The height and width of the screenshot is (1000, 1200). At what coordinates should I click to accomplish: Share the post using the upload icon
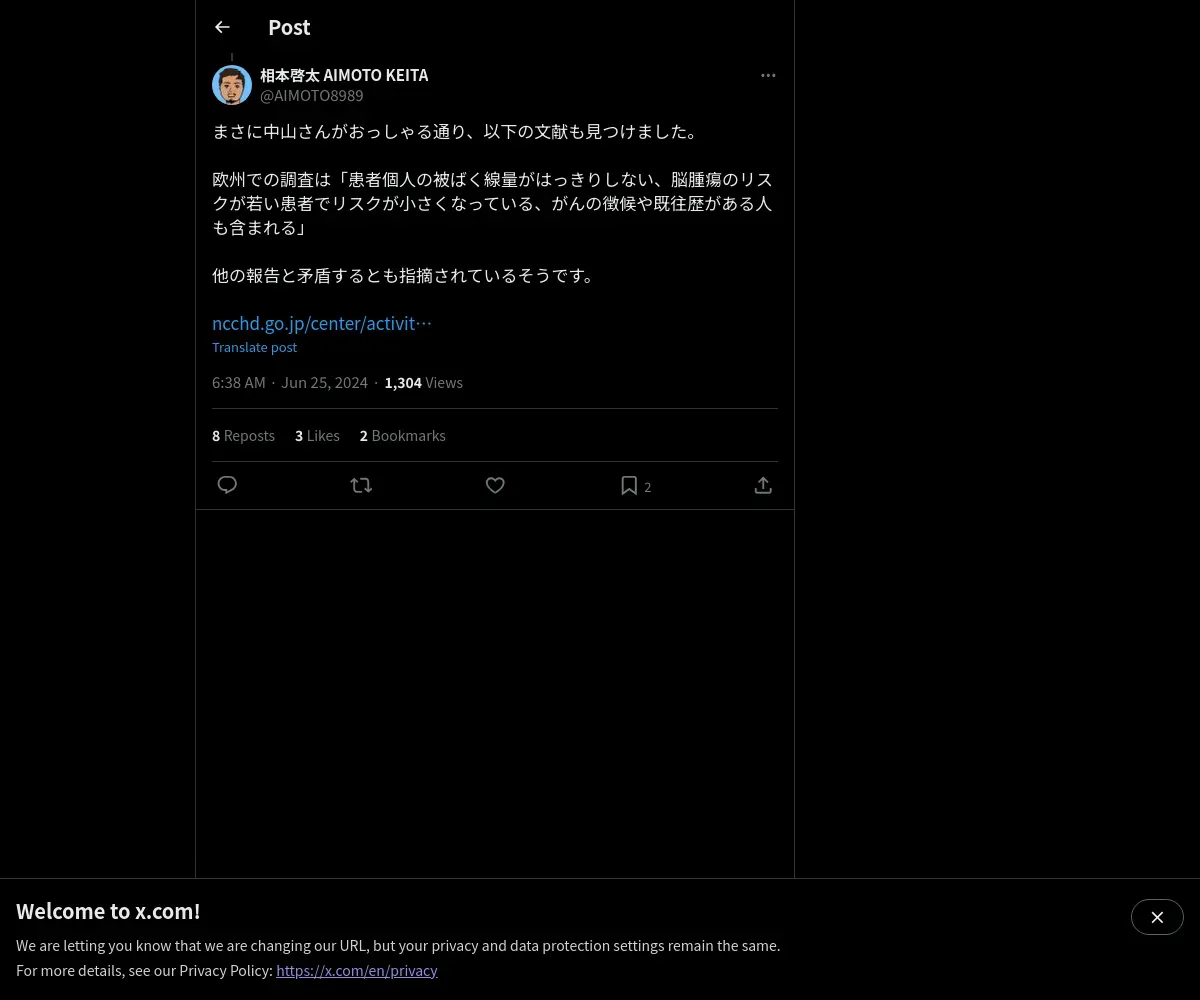[763, 485]
